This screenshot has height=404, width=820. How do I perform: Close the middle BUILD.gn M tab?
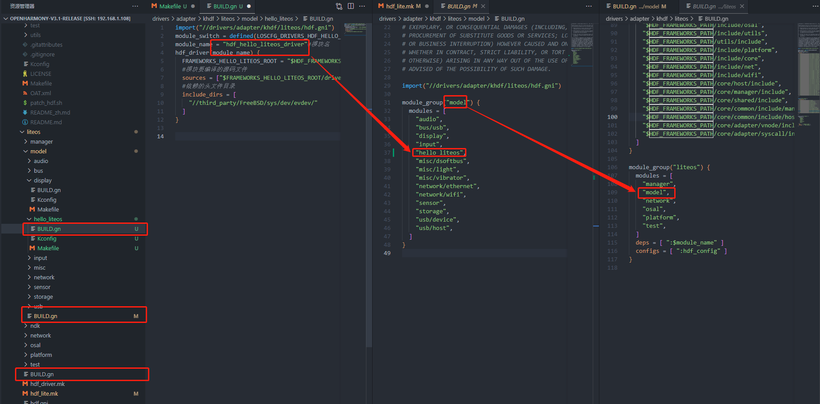483,6
